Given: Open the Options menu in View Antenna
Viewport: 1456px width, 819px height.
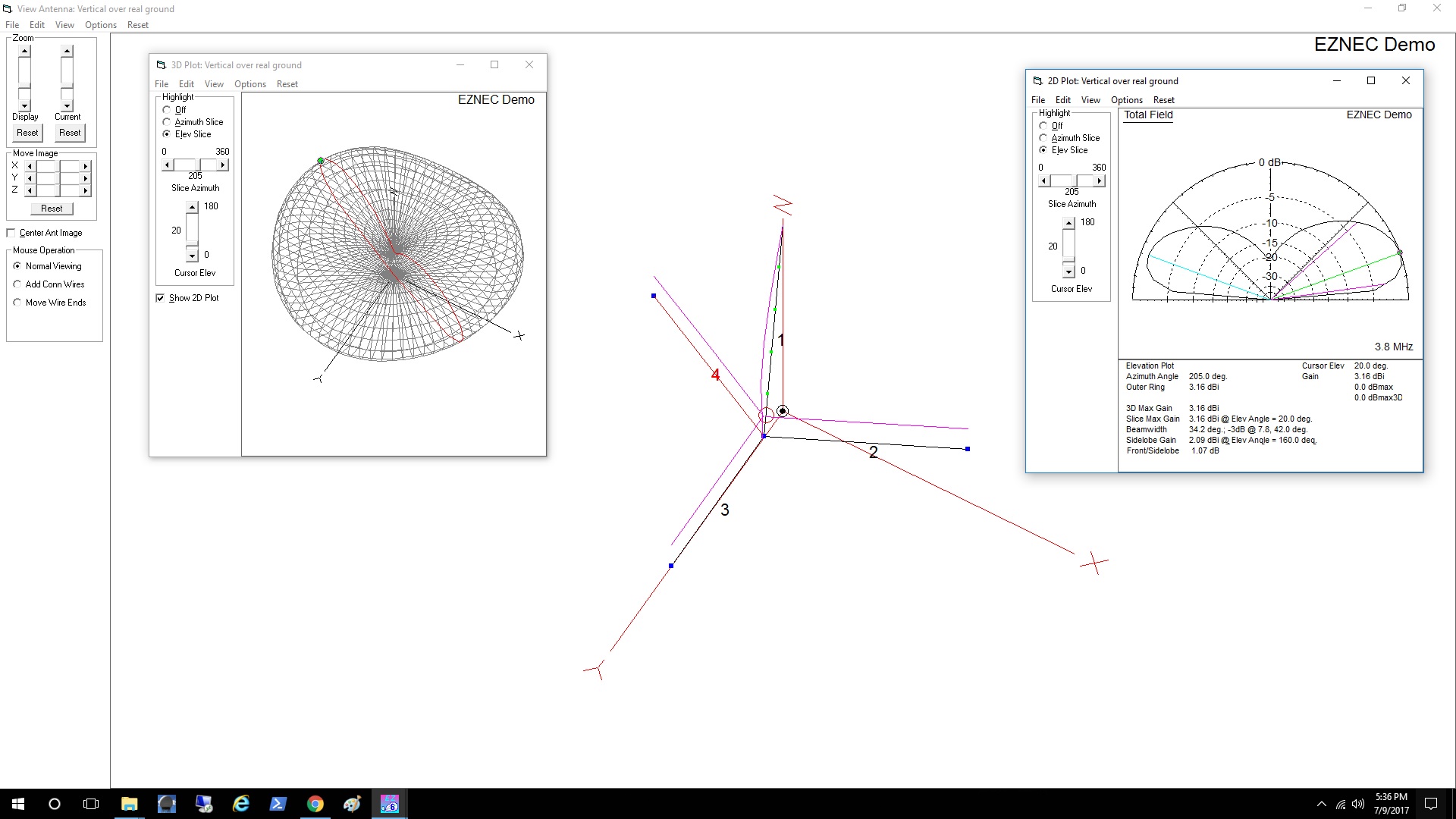Looking at the screenshot, I should point(100,25).
